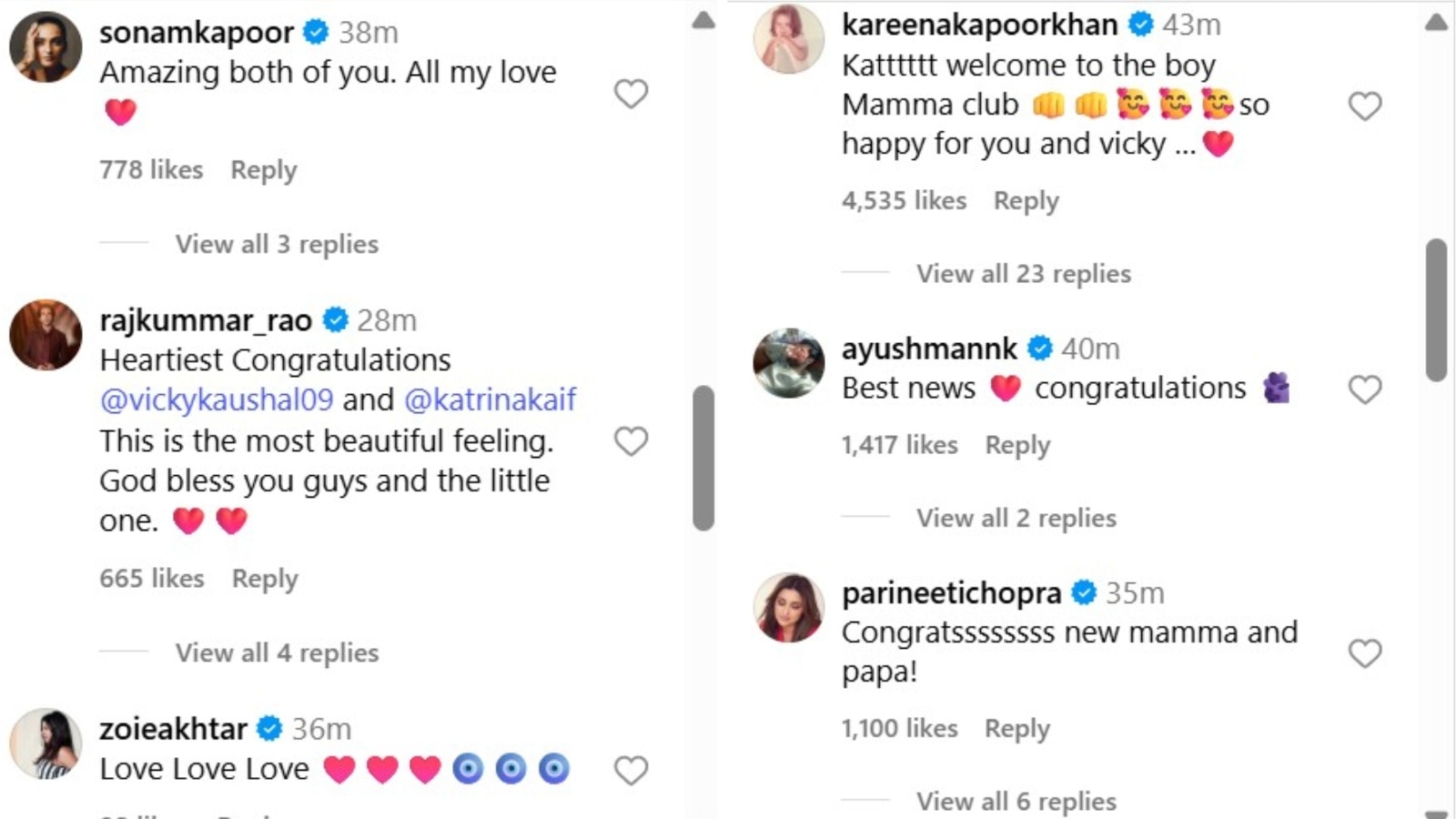This screenshot has width=1456, height=819.
Task: Like zoieakhtar's Love Love Love comment
Action: click(631, 770)
